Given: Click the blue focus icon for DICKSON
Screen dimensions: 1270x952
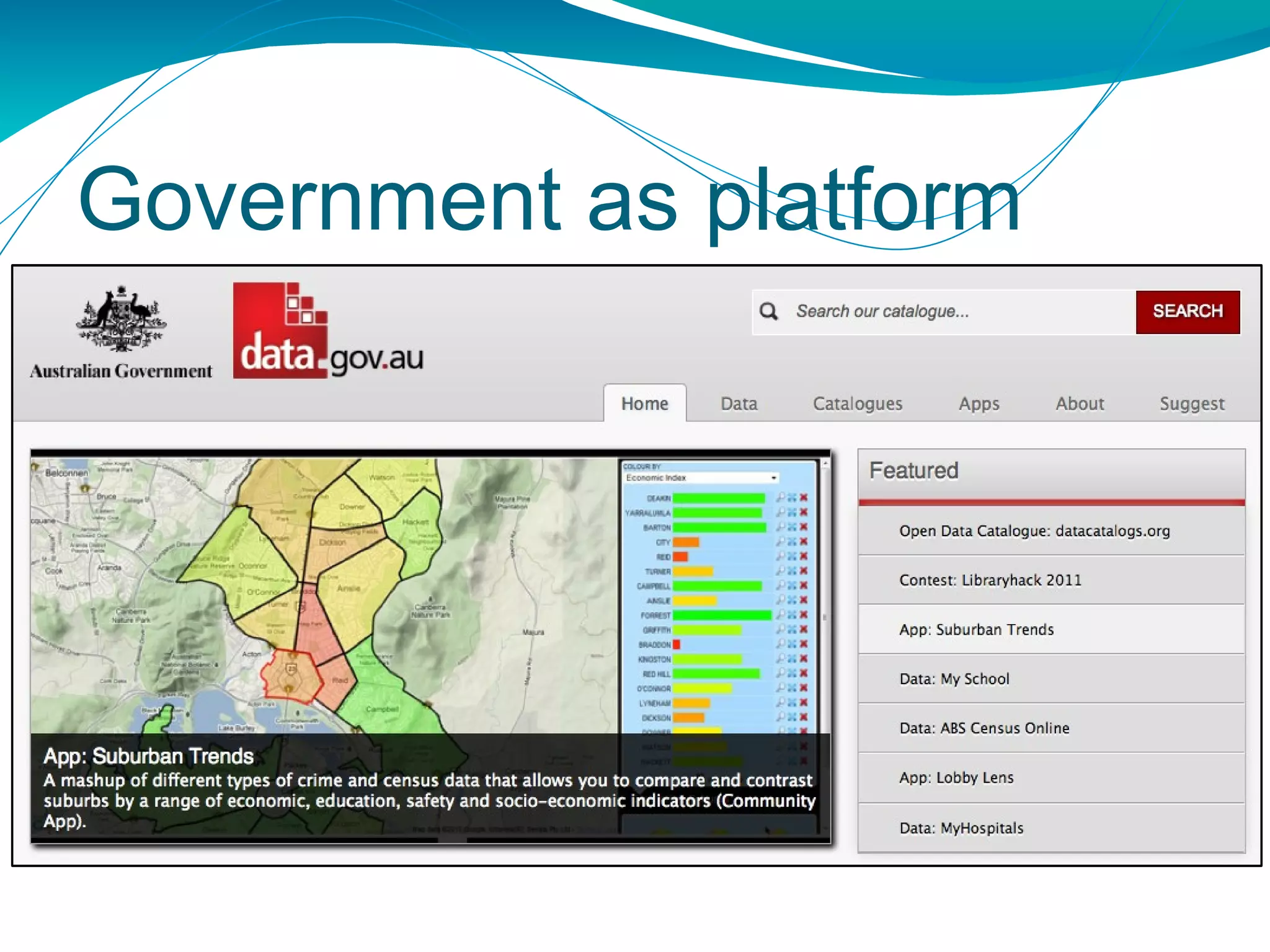Looking at the screenshot, I should pos(792,717).
